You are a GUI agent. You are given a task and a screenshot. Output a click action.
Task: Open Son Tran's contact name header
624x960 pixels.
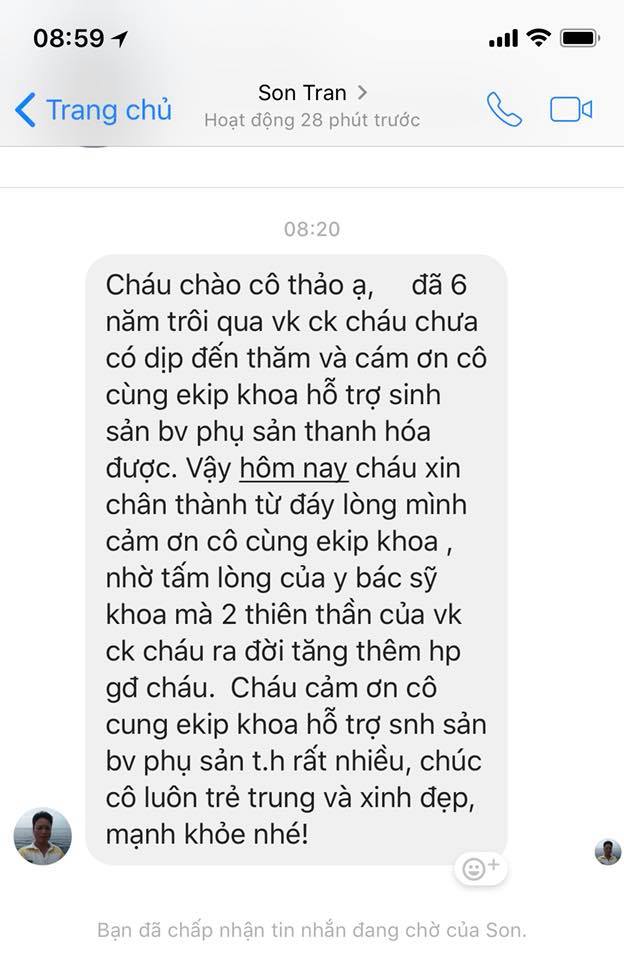tap(302, 93)
